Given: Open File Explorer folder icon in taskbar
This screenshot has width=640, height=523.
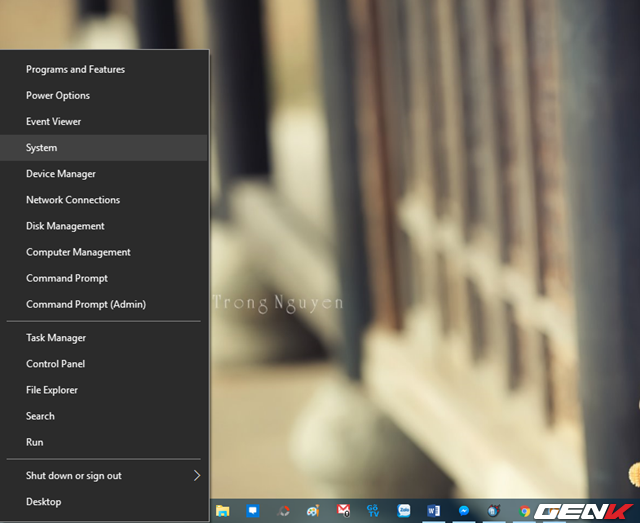Looking at the screenshot, I should tap(223, 510).
